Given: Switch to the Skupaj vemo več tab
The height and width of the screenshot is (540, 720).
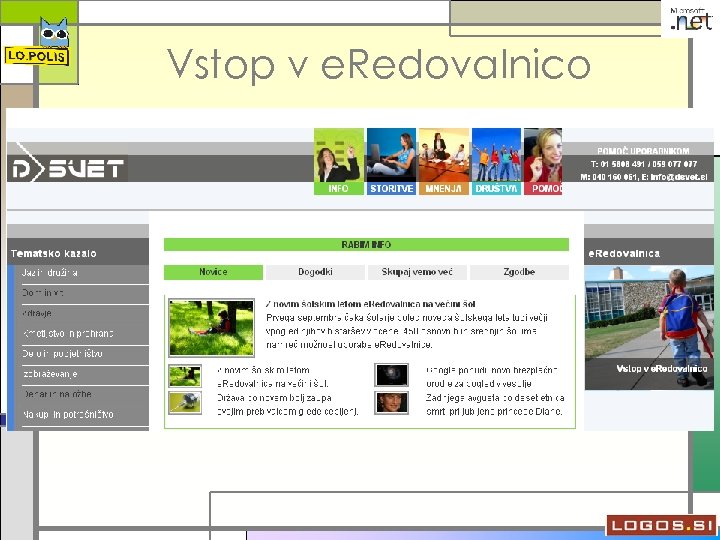Looking at the screenshot, I should tap(417, 272).
